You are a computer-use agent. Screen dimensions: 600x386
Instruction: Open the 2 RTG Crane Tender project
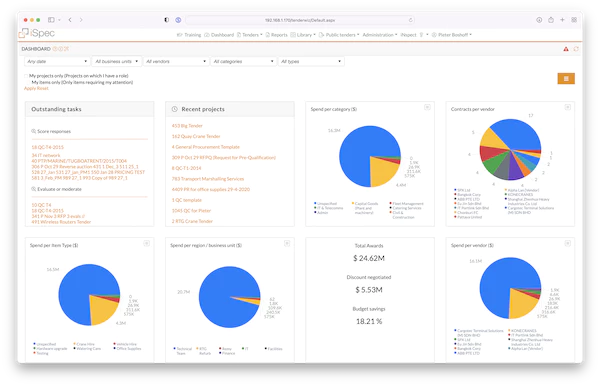tap(192, 221)
